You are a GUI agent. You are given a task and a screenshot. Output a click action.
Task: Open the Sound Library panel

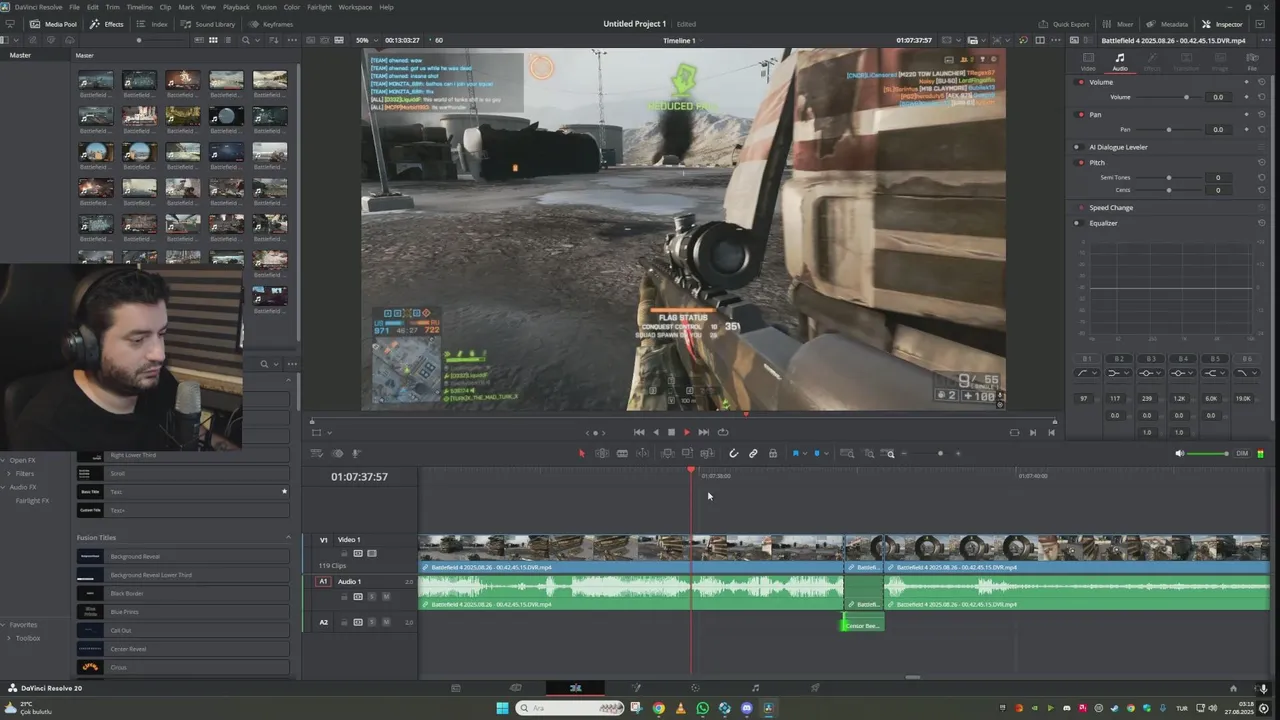click(x=208, y=24)
